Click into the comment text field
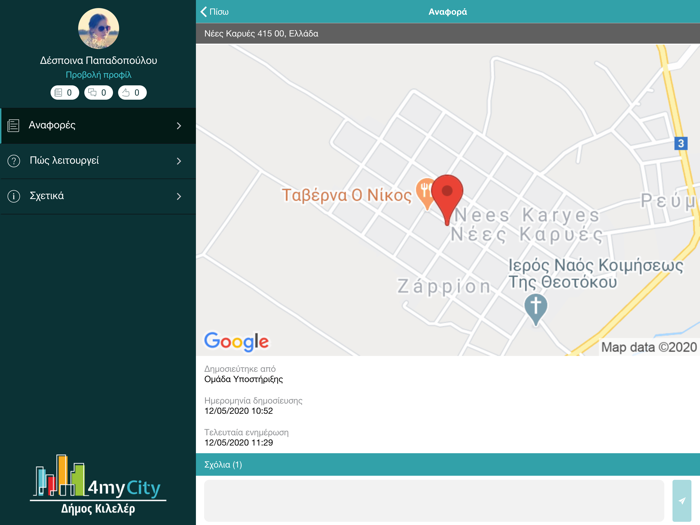 pyautogui.click(x=434, y=500)
